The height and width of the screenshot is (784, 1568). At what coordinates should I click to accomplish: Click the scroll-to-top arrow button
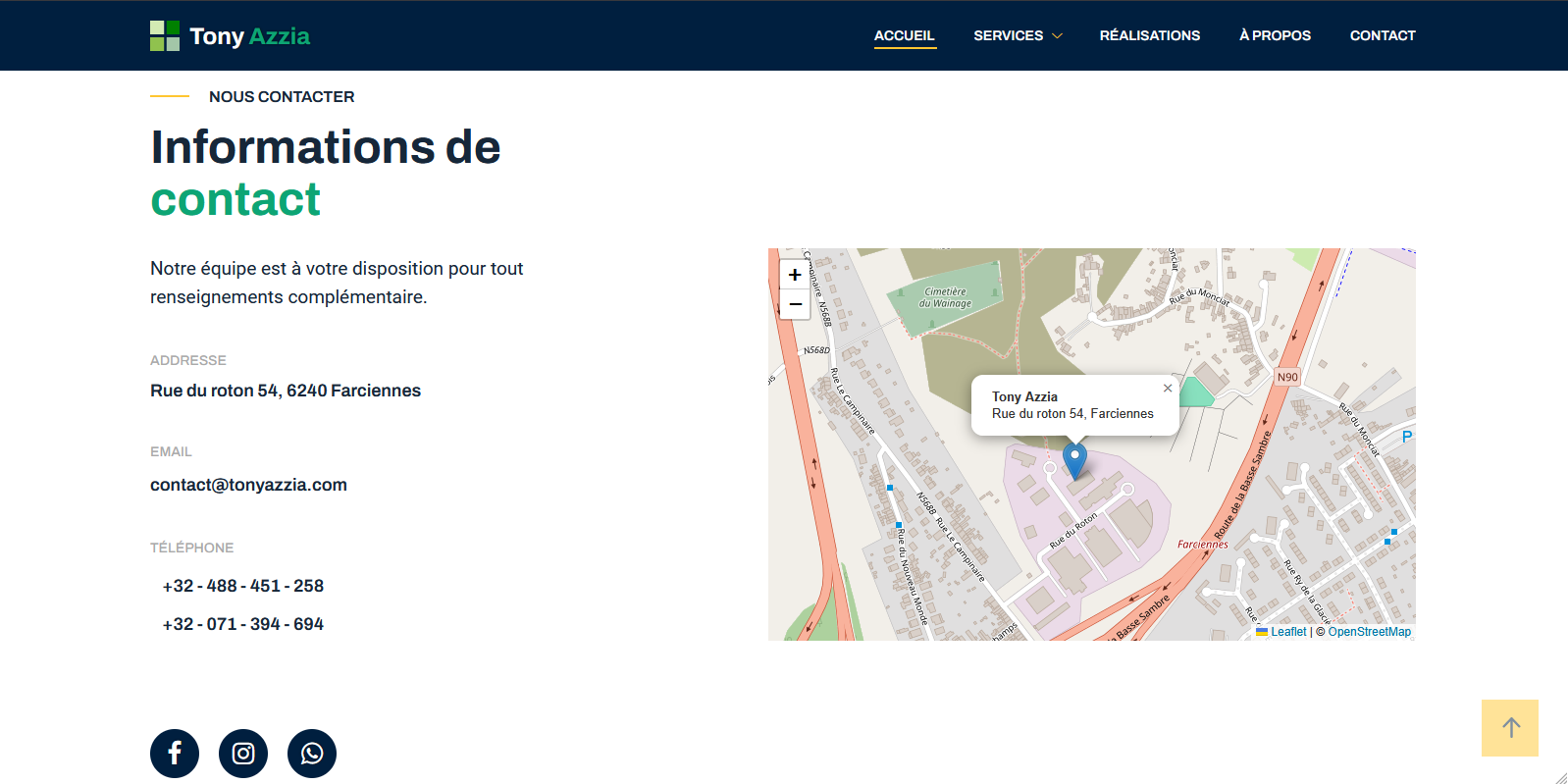pyautogui.click(x=1510, y=728)
